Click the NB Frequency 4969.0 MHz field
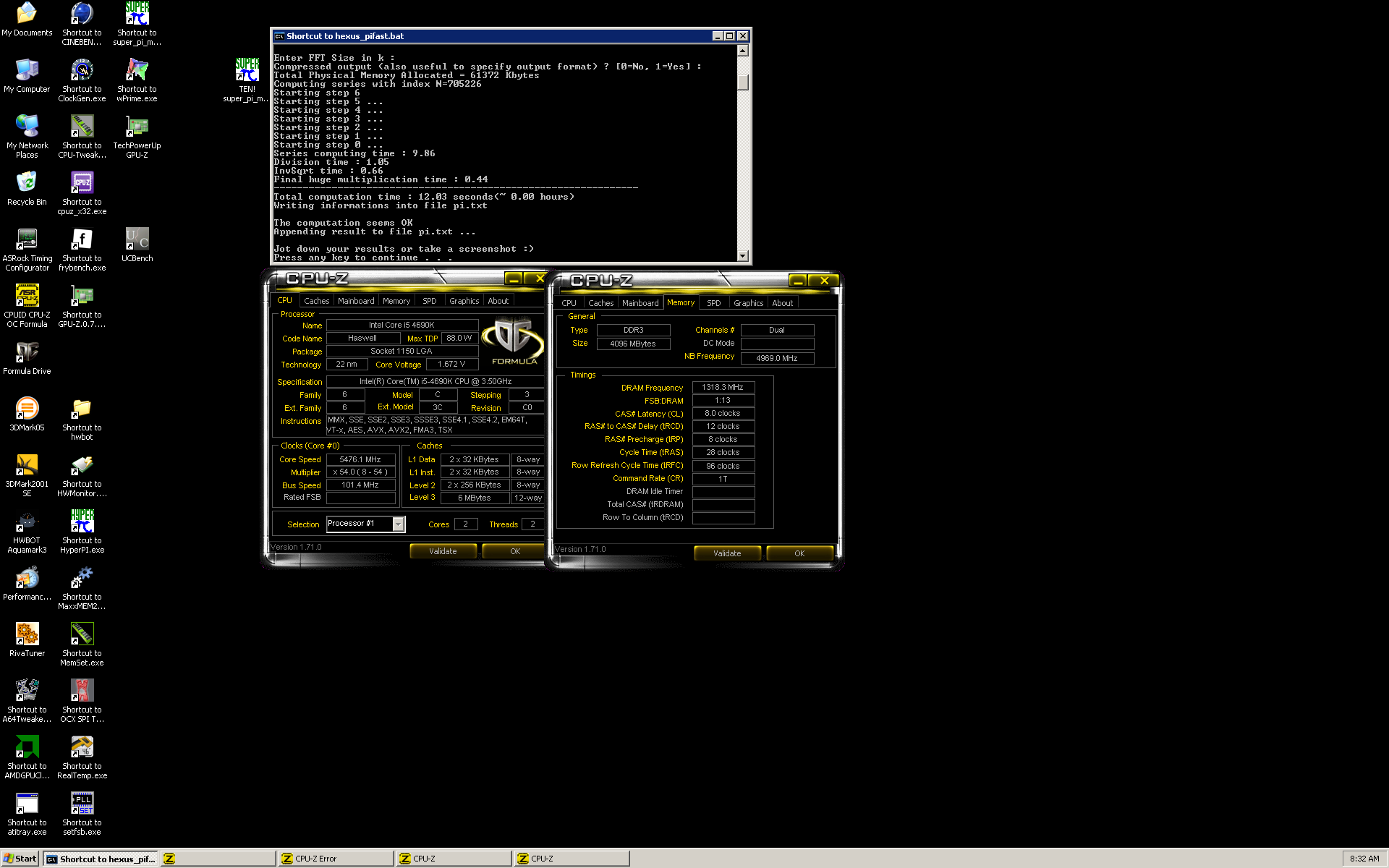Screen dimensions: 1389x868 (777, 358)
